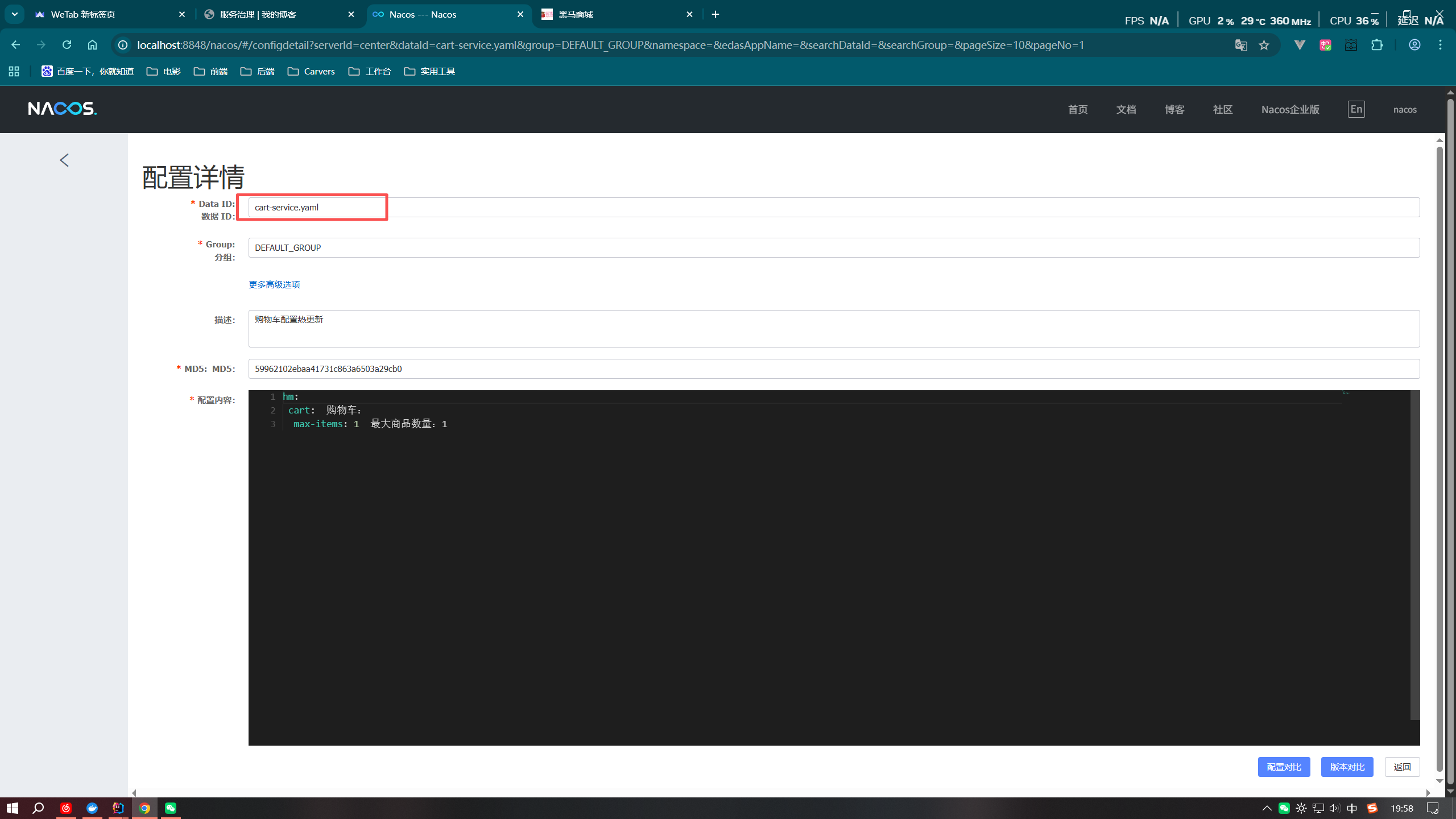
Task: Open the tab search dropdown arrow
Action: 14,14
